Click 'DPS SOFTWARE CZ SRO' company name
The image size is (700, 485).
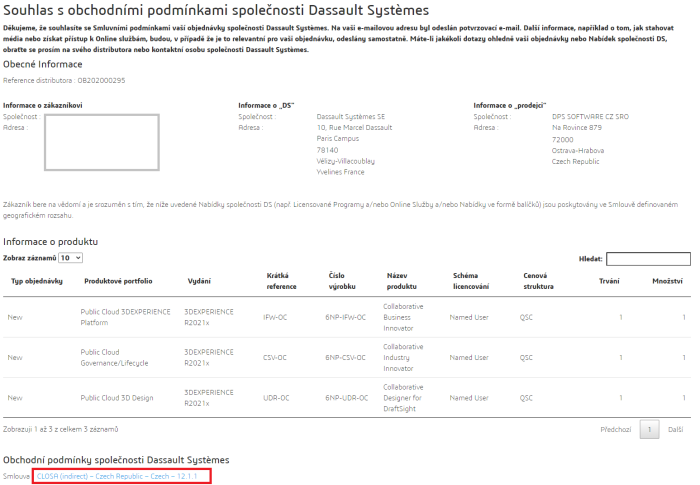coord(590,117)
